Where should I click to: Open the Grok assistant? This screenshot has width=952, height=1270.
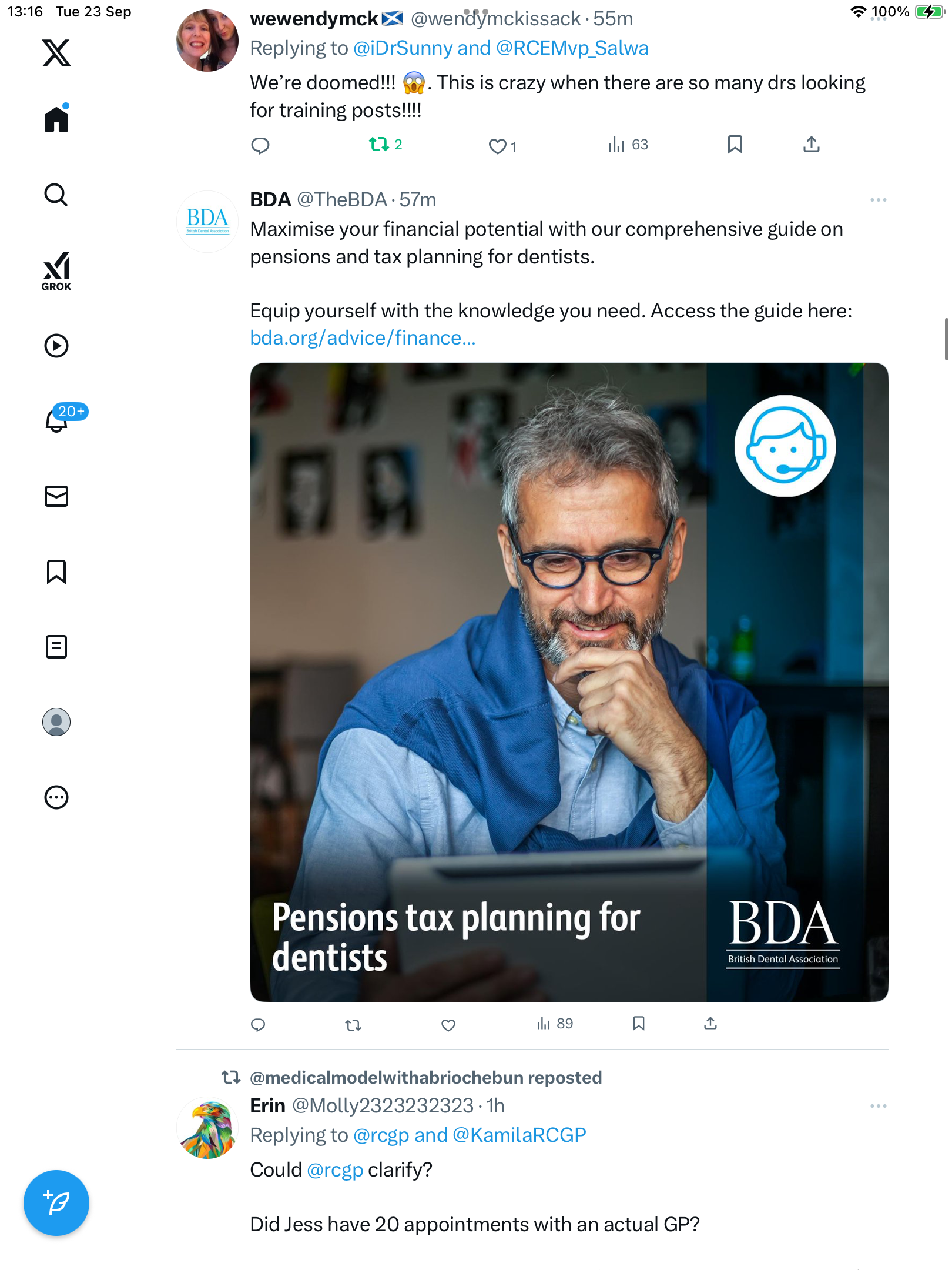point(56,271)
